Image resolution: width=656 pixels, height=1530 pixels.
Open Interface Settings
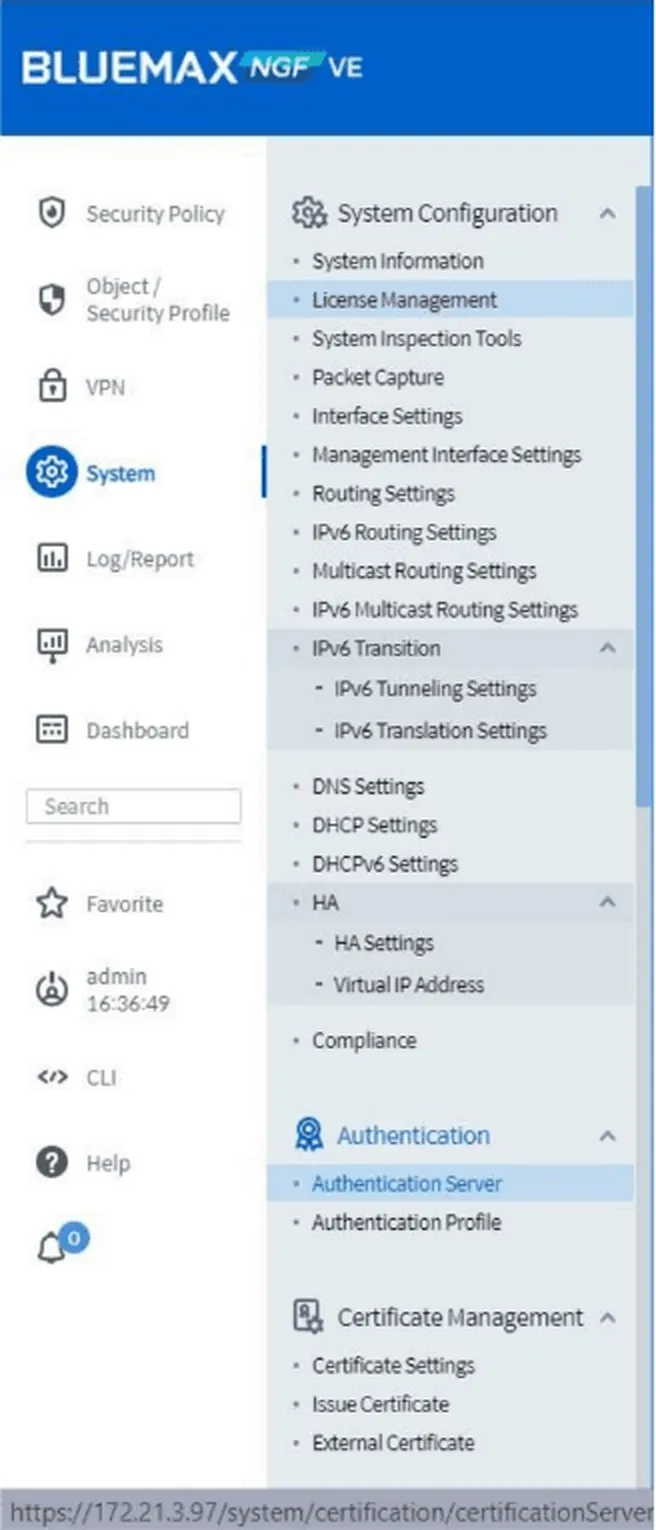click(x=387, y=416)
